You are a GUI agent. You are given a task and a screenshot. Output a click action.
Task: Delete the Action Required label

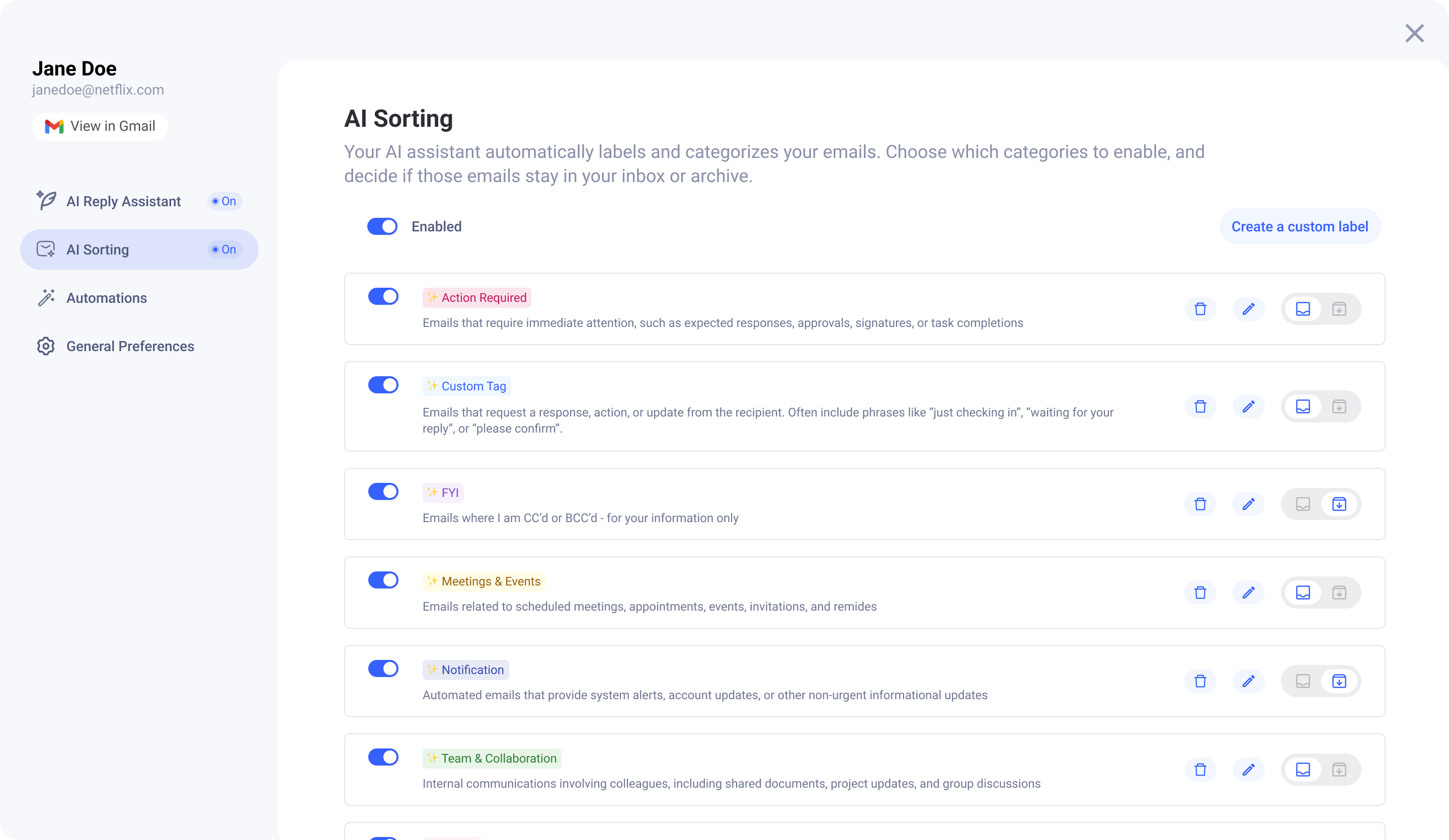tap(1200, 309)
